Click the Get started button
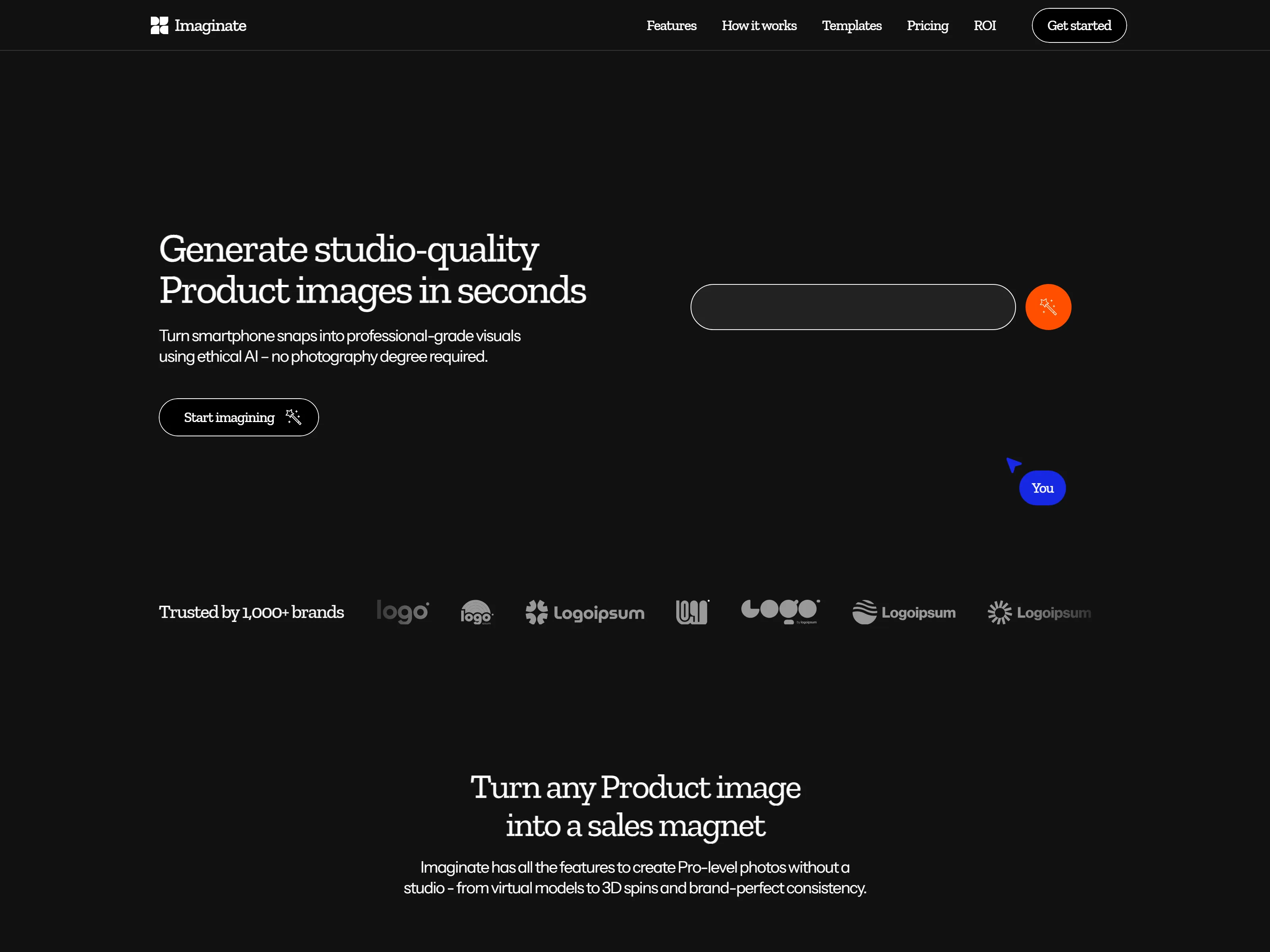Image resolution: width=1270 pixels, height=952 pixels. [x=1079, y=25]
